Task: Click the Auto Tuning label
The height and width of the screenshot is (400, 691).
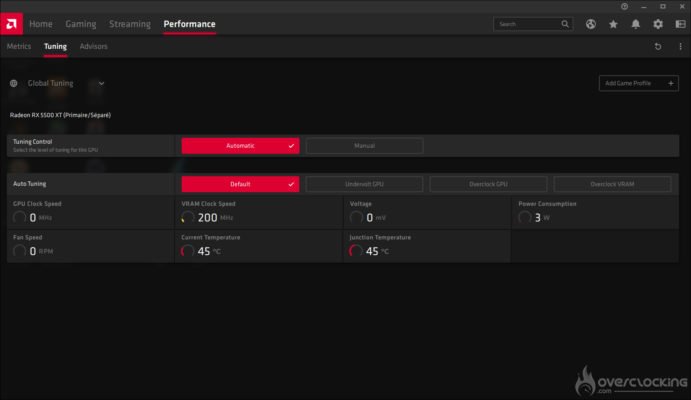Action: [x=30, y=184]
